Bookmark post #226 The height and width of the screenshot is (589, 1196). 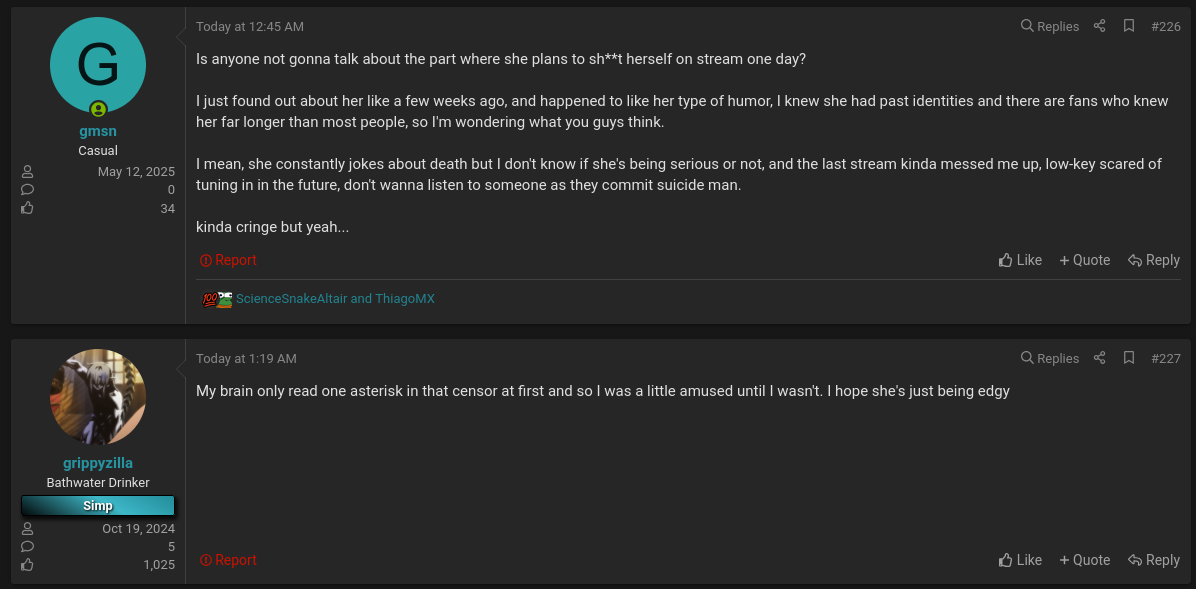(1129, 26)
